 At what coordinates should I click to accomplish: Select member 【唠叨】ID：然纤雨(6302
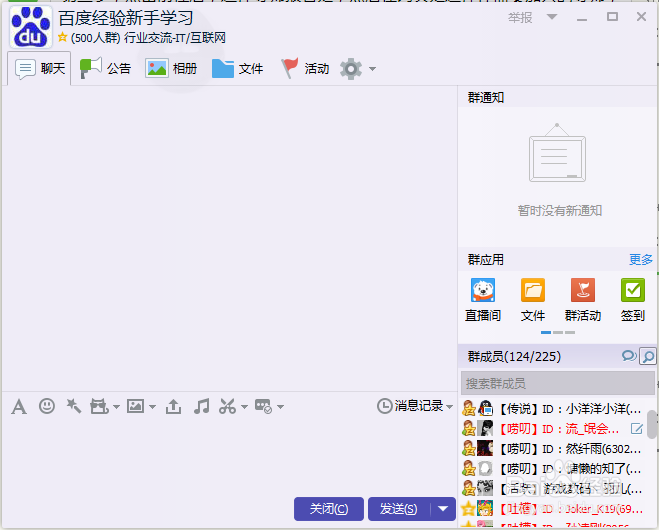pos(556,448)
